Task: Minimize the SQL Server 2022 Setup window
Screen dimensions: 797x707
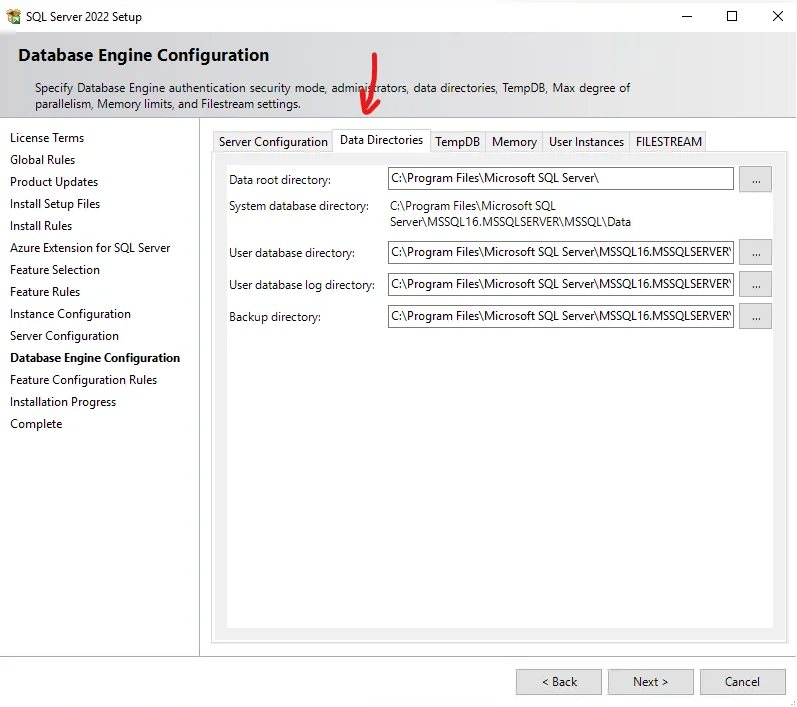Action: click(x=687, y=16)
